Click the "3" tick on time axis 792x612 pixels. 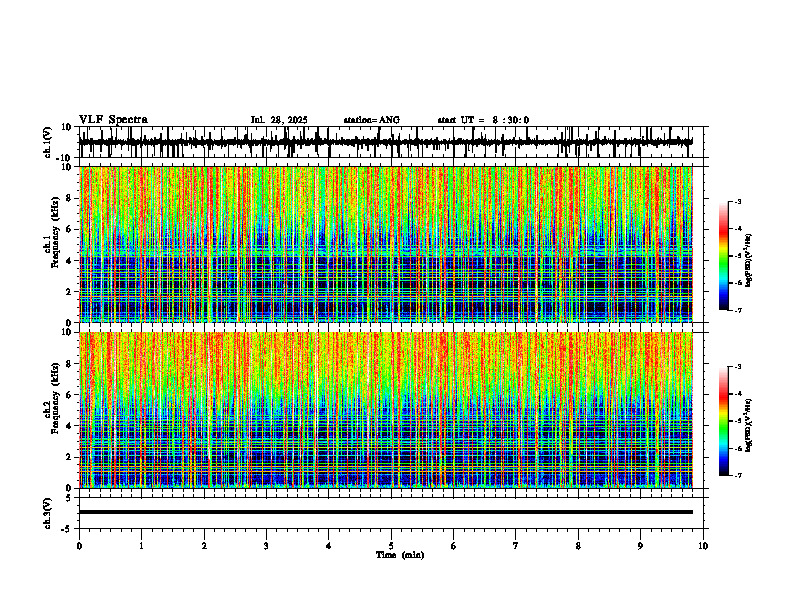(266, 546)
